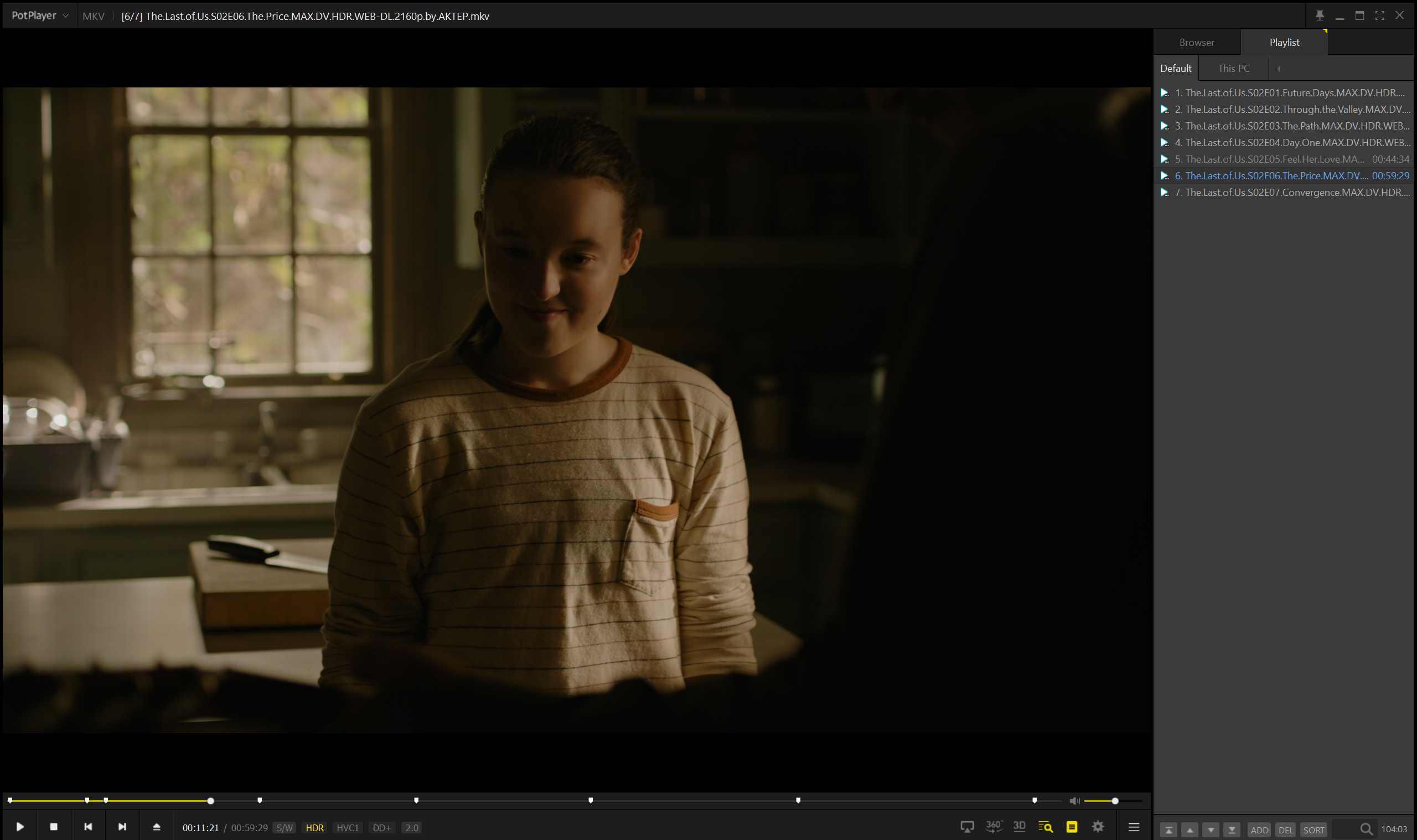The image size is (1417, 840).
Task: Enter fullscreen with the fullscreen icon
Action: (x=1379, y=15)
